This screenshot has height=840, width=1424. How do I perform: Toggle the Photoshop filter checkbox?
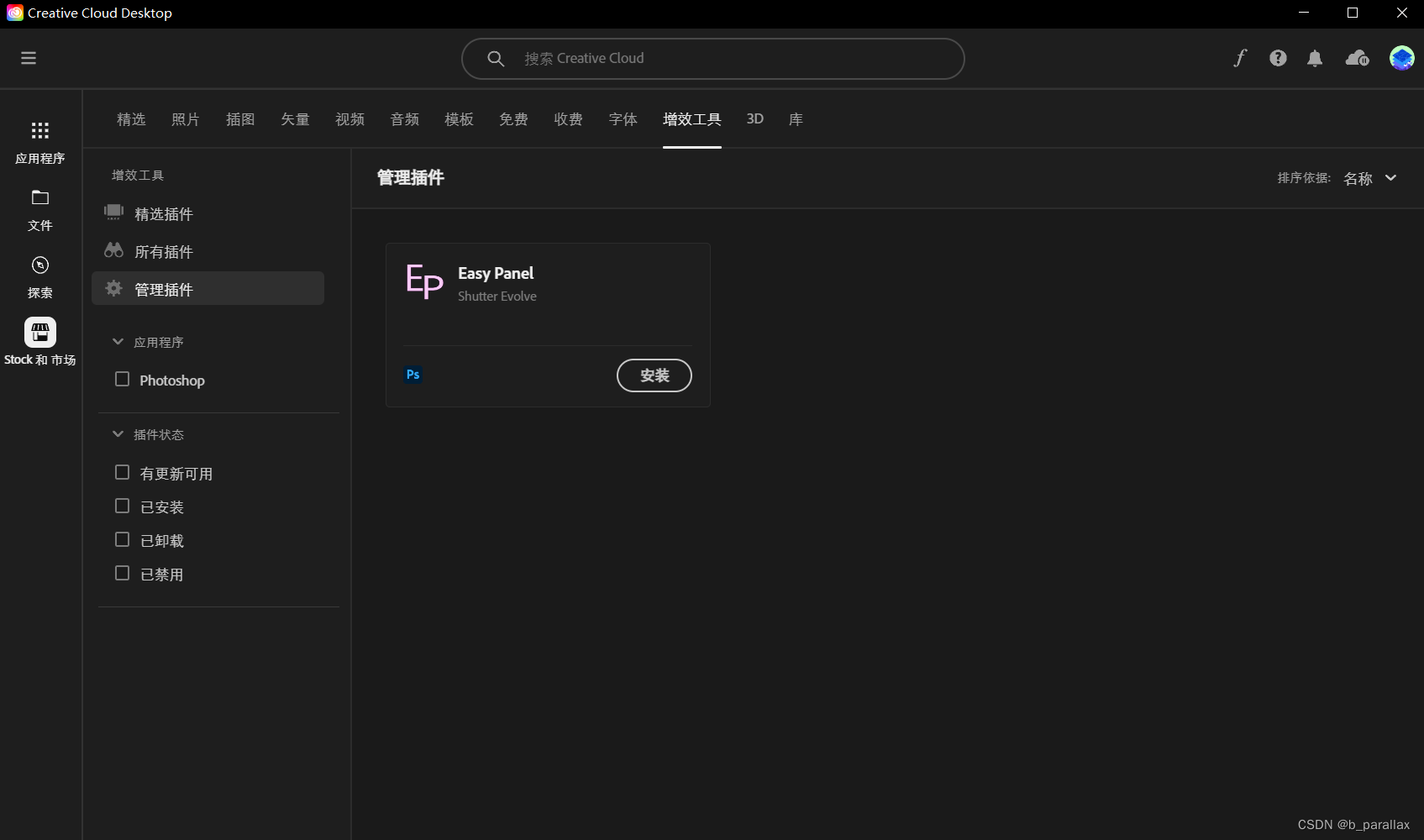click(122, 379)
